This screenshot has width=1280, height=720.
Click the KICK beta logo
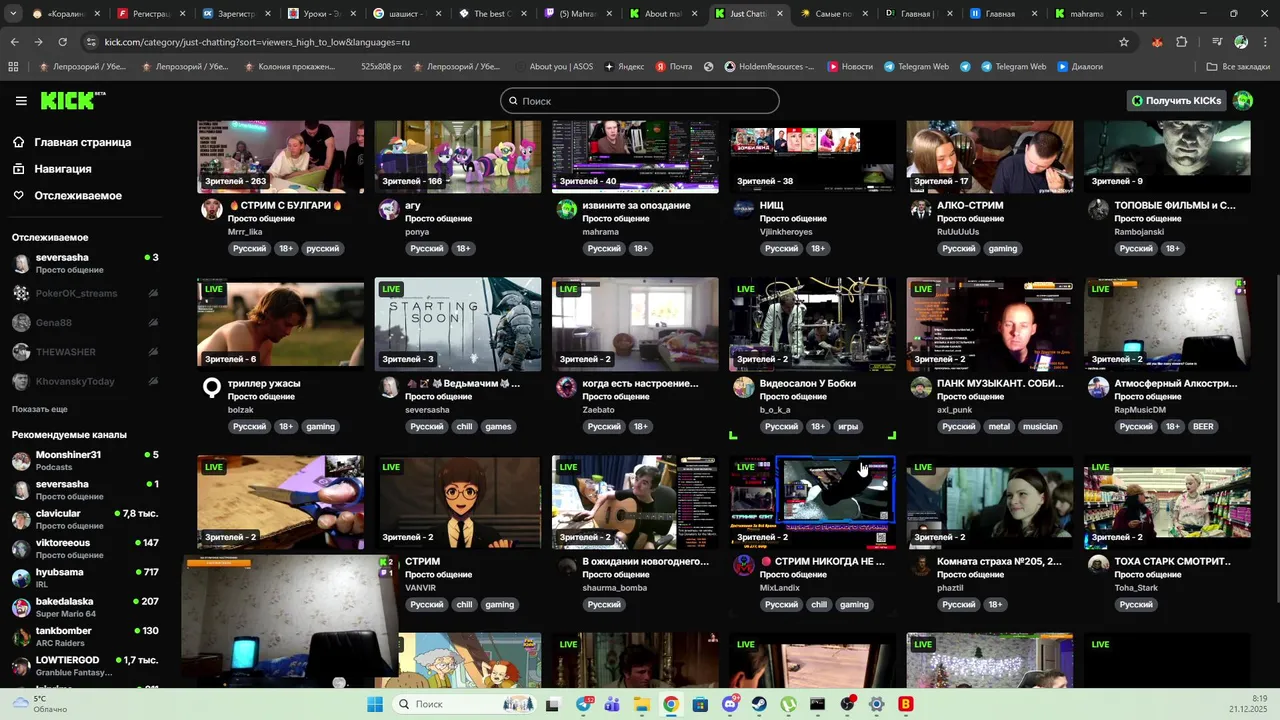click(73, 101)
